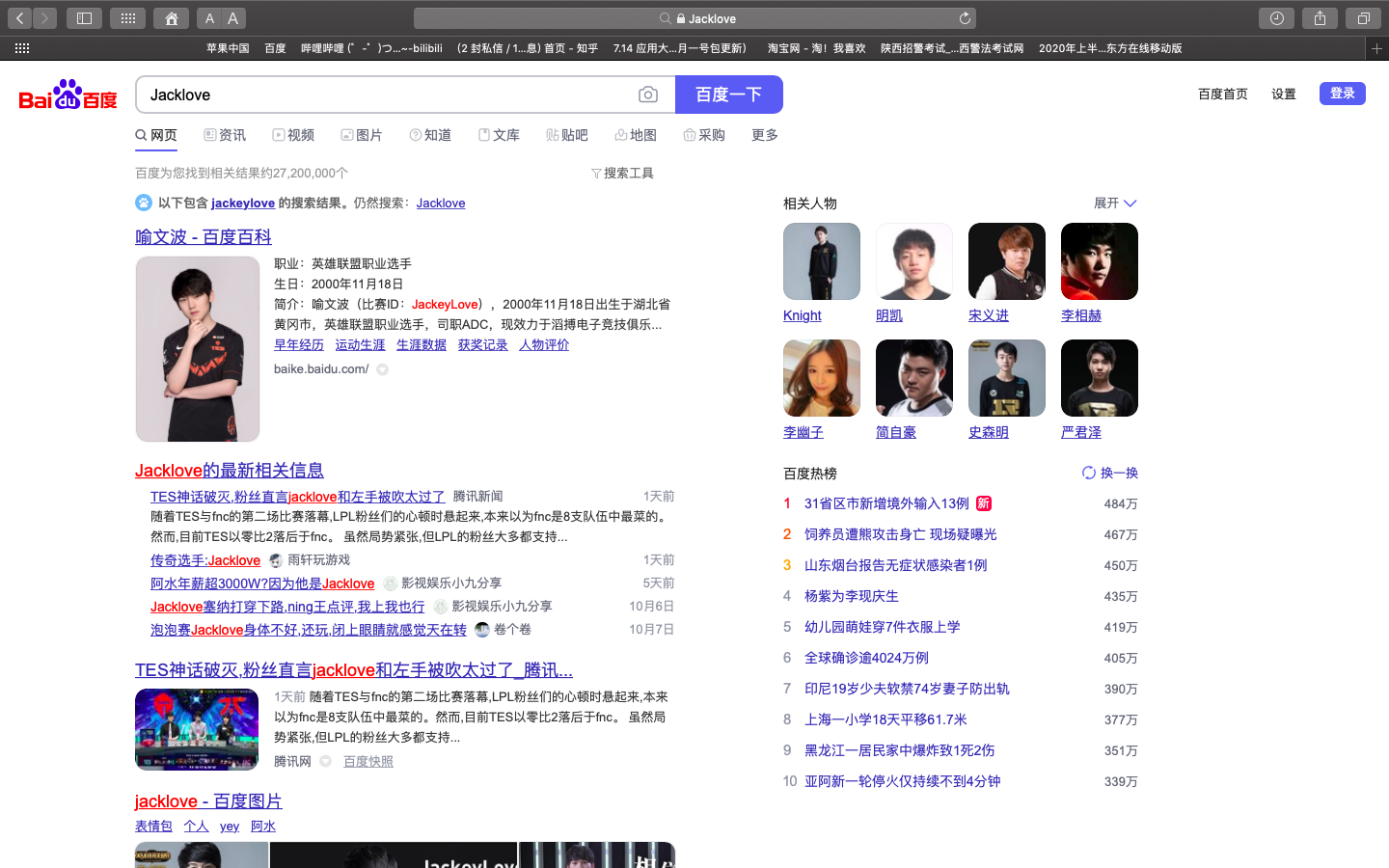Screen dimensions: 1389x868
Task: Open the Knight related person photo
Action: click(822, 261)
